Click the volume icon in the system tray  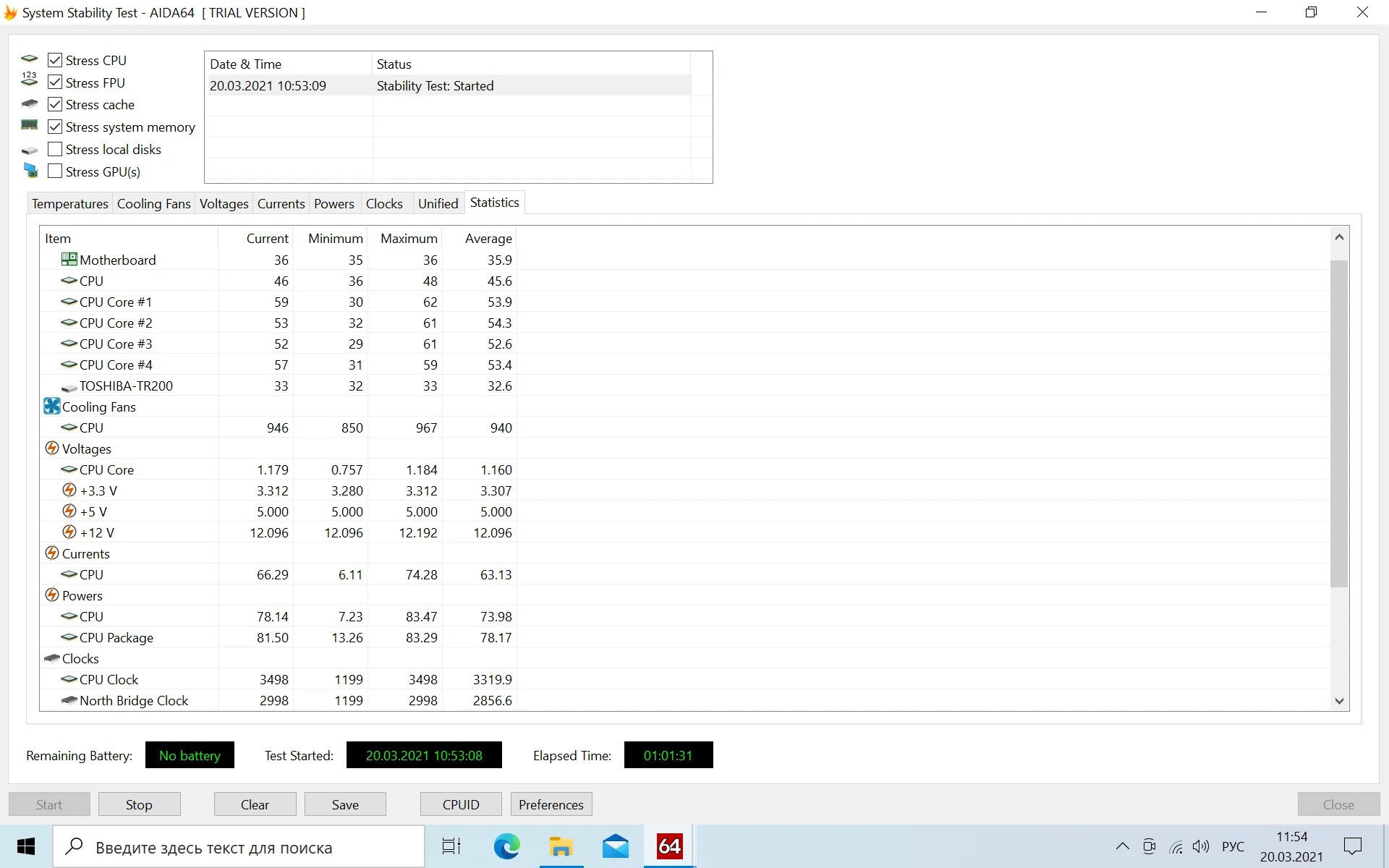tap(1201, 846)
